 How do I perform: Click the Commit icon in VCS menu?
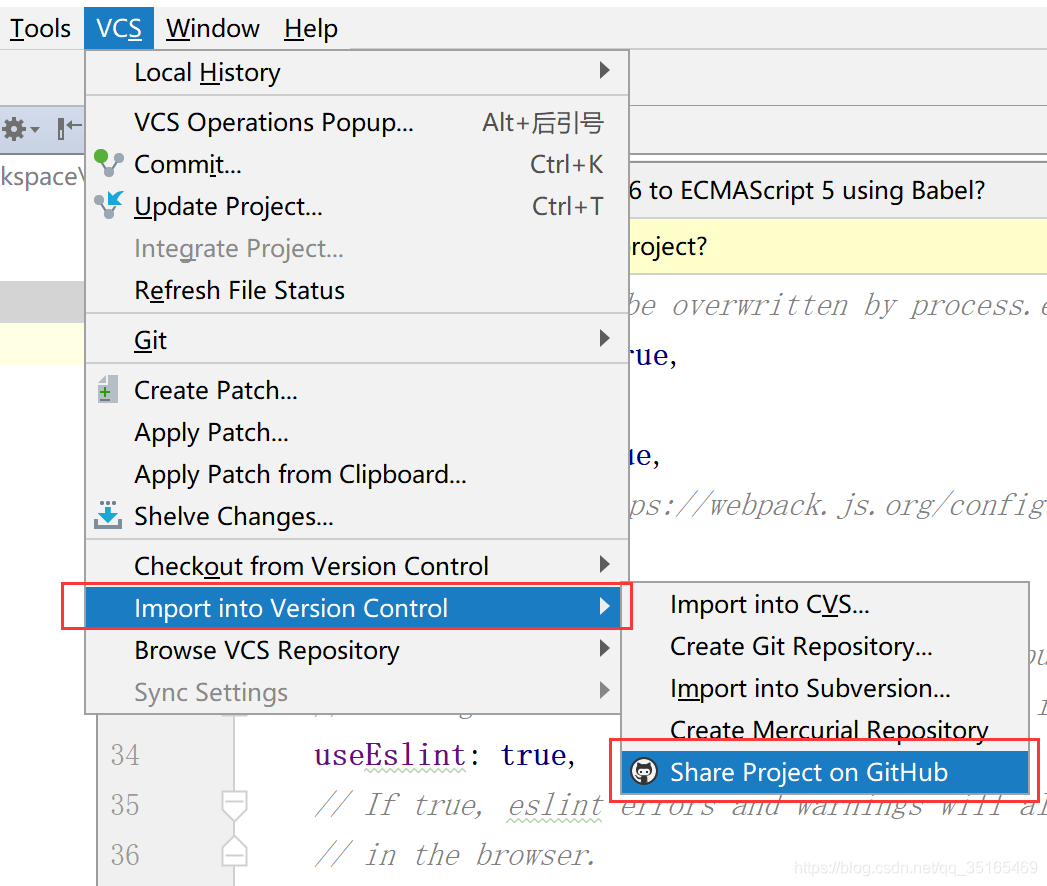[108, 164]
